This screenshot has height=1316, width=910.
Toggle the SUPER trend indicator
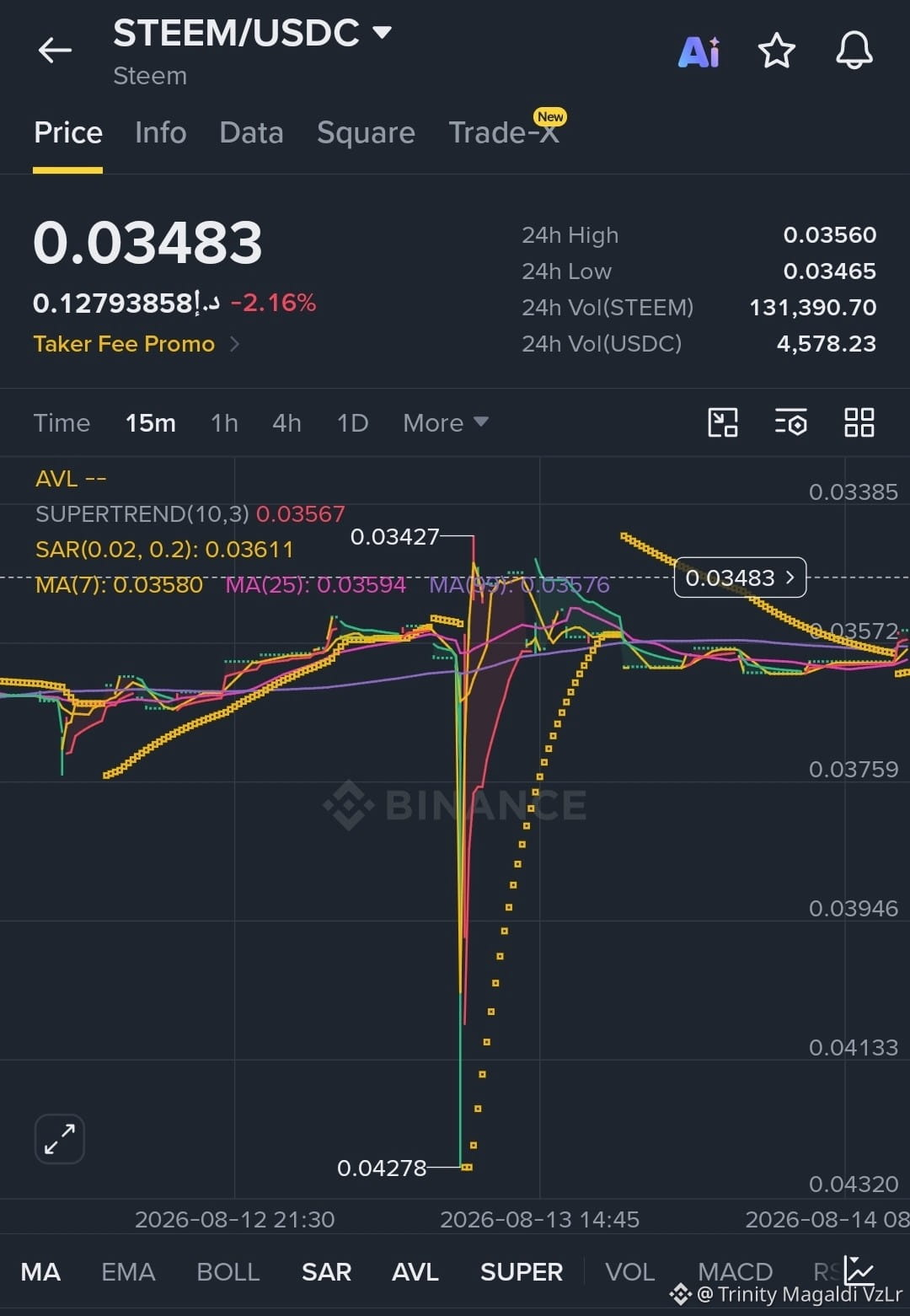pyautogui.click(x=522, y=1271)
